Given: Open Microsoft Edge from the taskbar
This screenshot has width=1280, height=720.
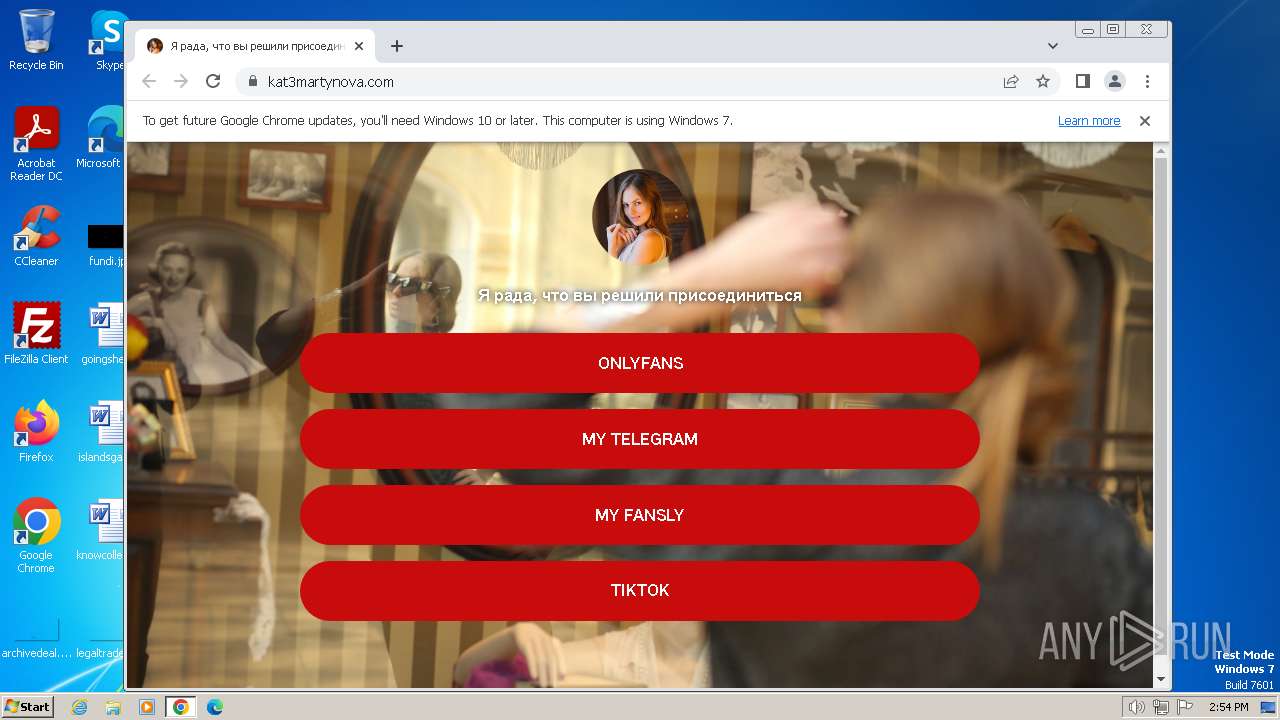Looking at the screenshot, I should point(215,707).
